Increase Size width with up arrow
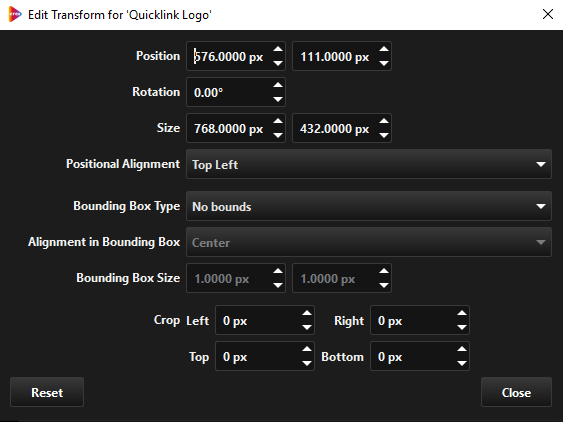 [x=278, y=121]
